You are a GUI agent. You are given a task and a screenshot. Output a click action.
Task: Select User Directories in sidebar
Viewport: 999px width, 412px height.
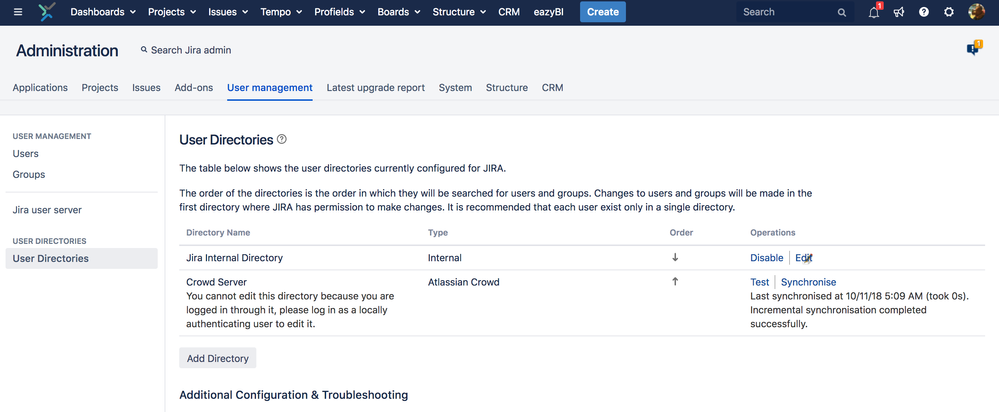tap(82, 259)
